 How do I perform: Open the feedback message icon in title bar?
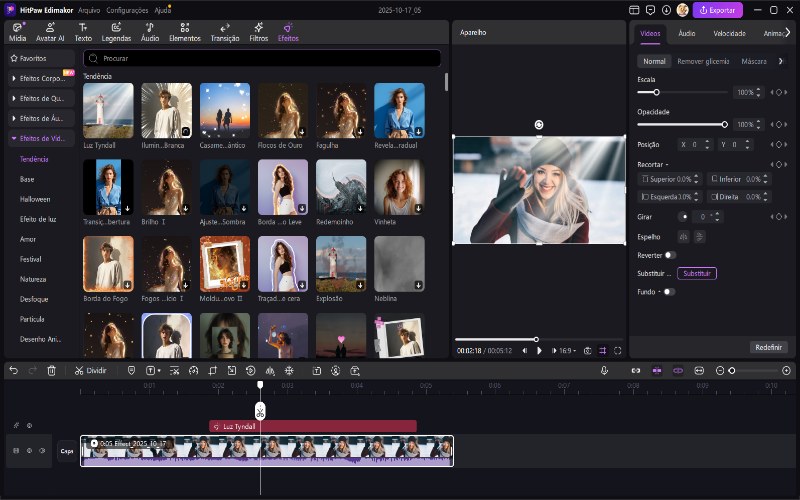(650, 10)
